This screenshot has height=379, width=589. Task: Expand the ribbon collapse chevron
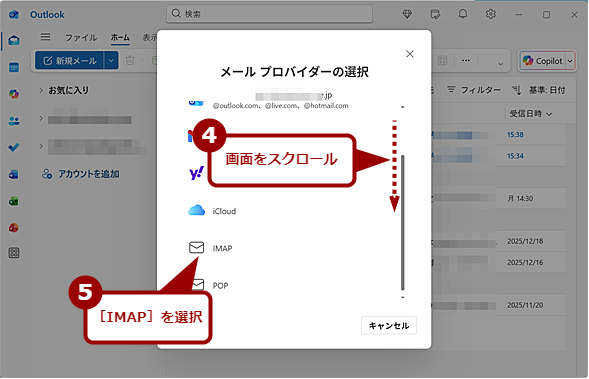[x=500, y=64]
